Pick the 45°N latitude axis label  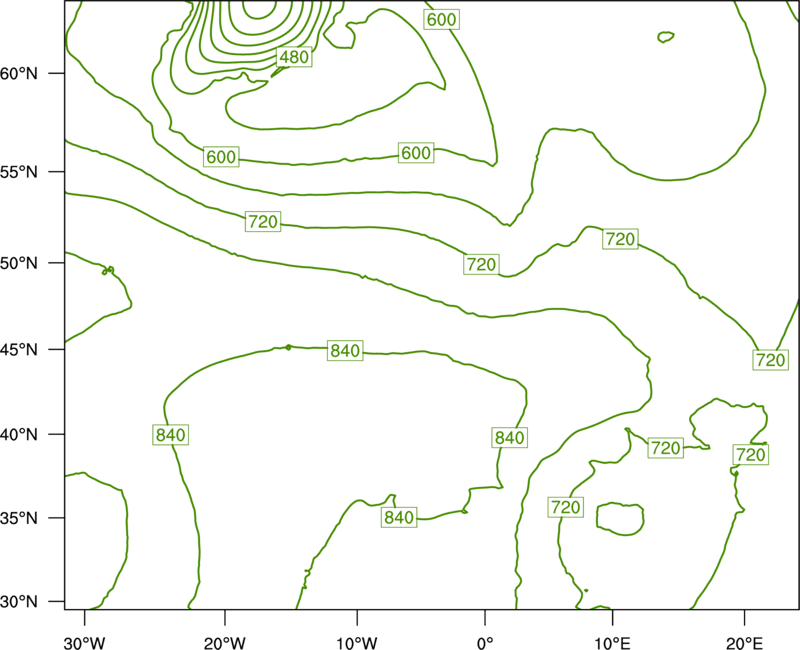[19, 349]
